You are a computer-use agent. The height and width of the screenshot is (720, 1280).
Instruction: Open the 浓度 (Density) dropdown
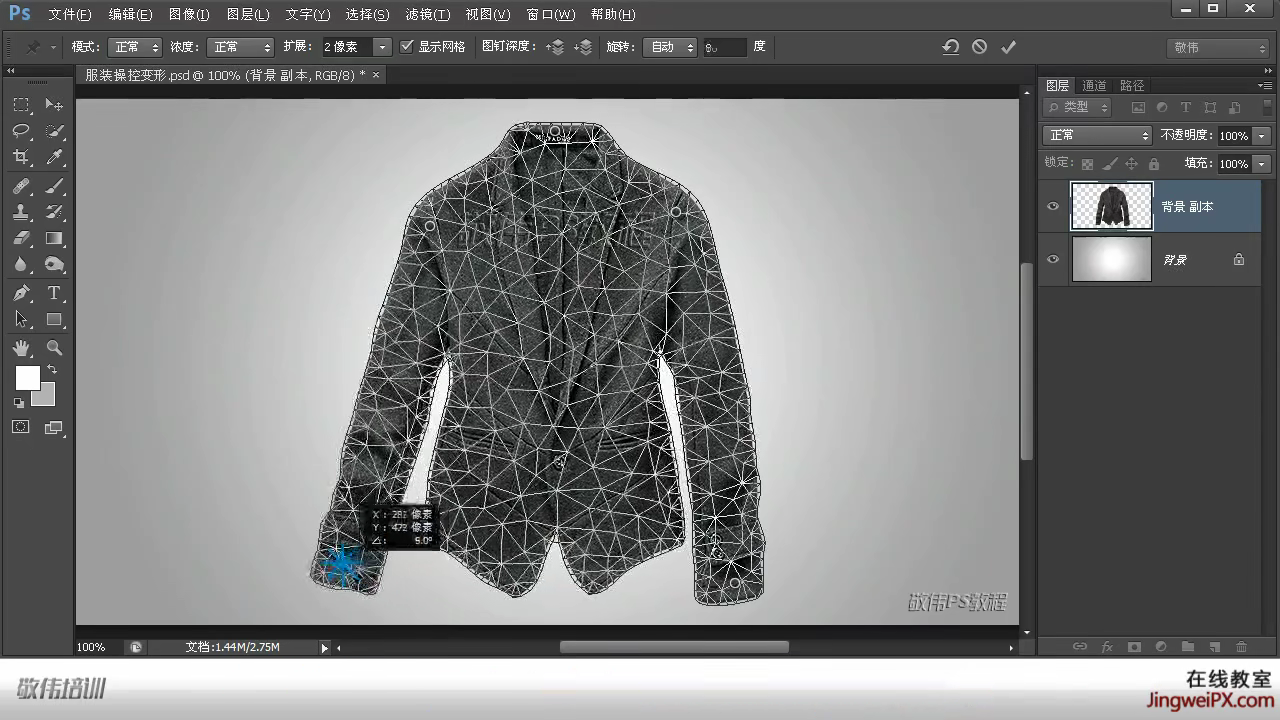tap(240, 47)
